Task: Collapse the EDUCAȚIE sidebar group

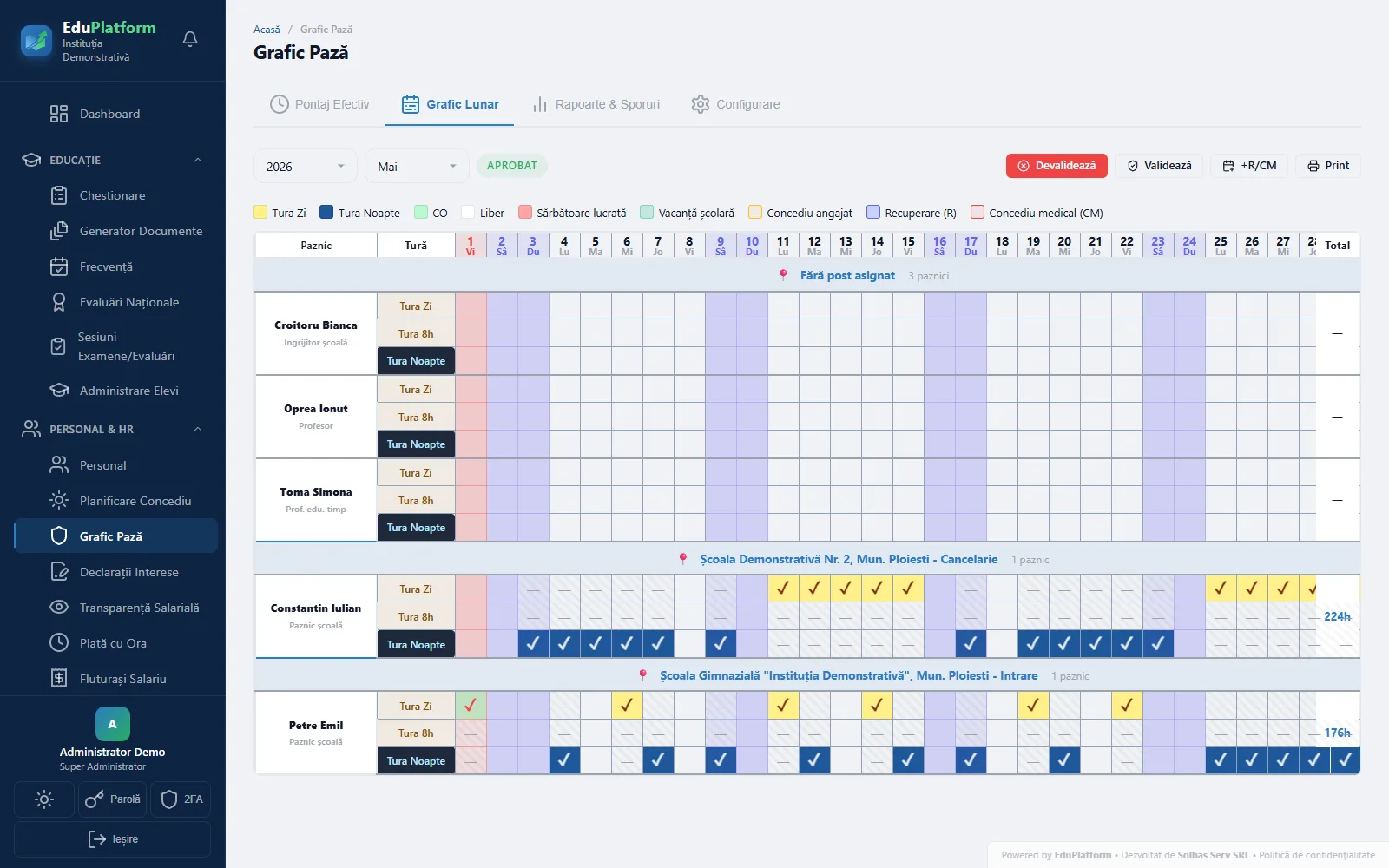Action: (x=113, y=160)
